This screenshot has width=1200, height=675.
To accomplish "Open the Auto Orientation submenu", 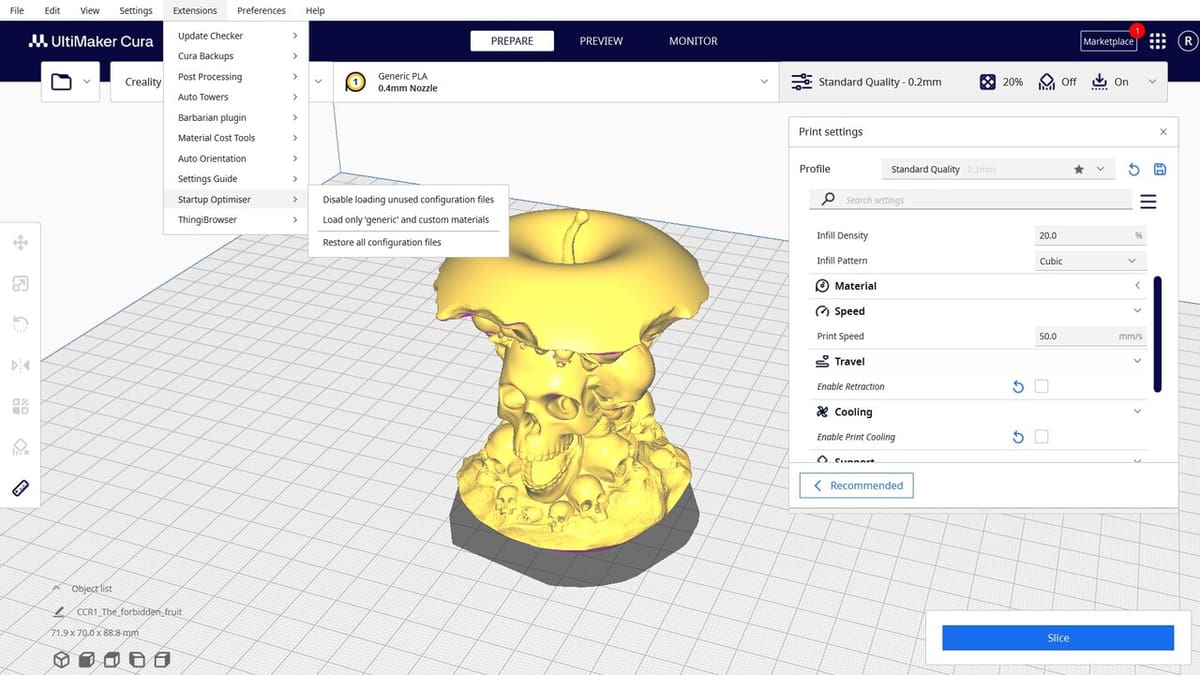I will pyautogui.click(x=236, y=159).
